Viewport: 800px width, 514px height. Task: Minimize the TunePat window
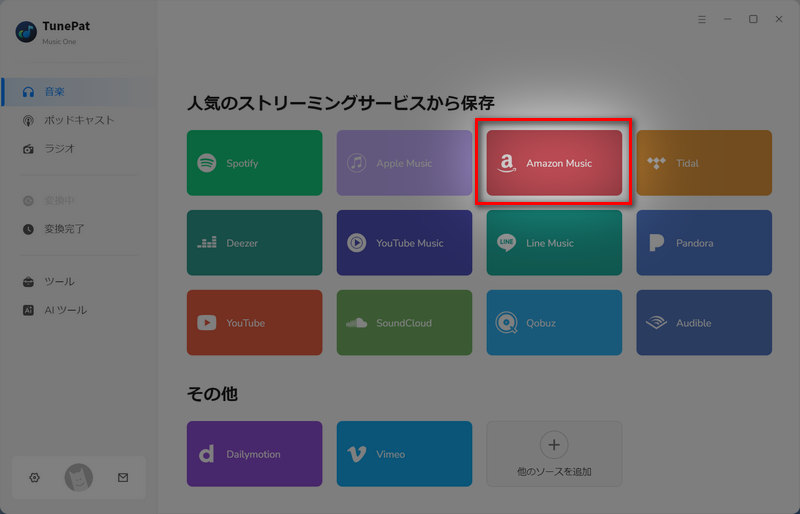pos(728,19)
